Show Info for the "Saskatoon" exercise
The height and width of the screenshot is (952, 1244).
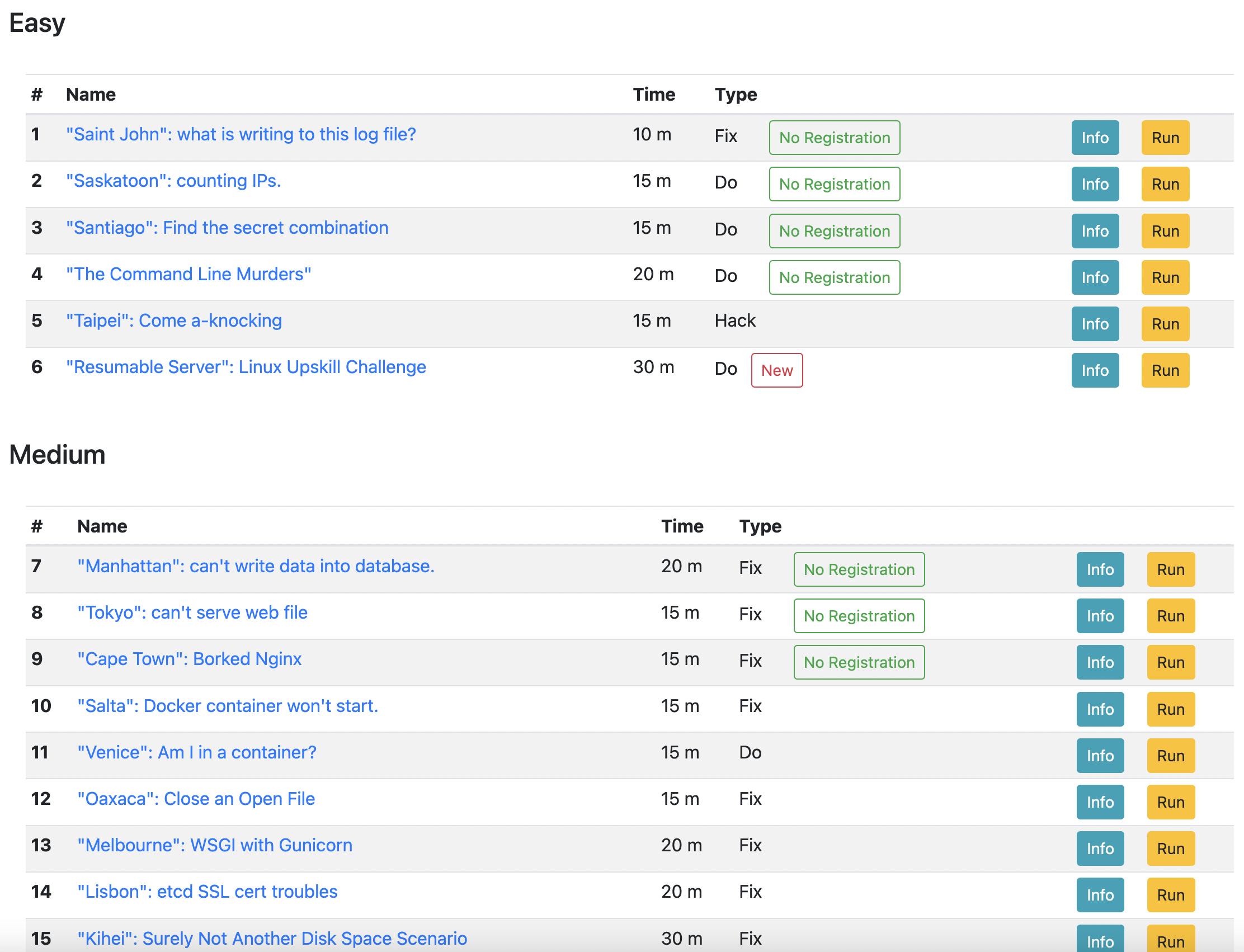click(x=1095, y=183)
